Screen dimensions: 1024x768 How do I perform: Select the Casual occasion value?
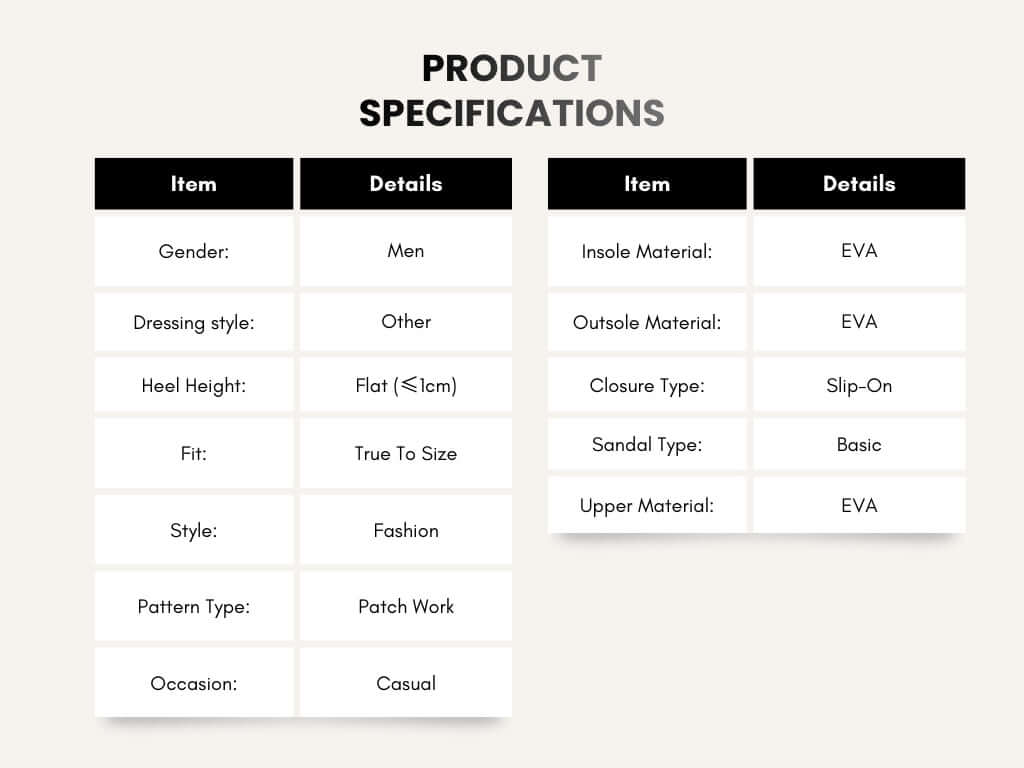(x=405, y=684)
